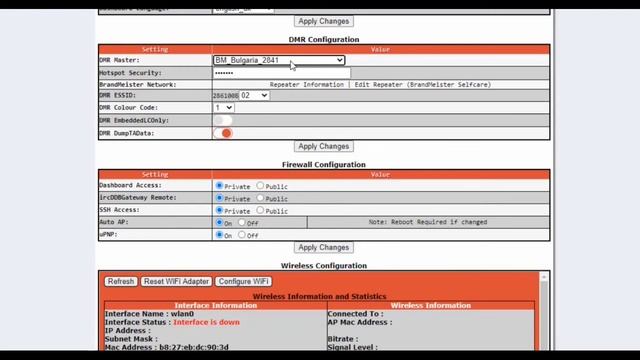Click the Hotspot Security password field
The height and width of the screenshot is (360, 640).
coord(281,73)
